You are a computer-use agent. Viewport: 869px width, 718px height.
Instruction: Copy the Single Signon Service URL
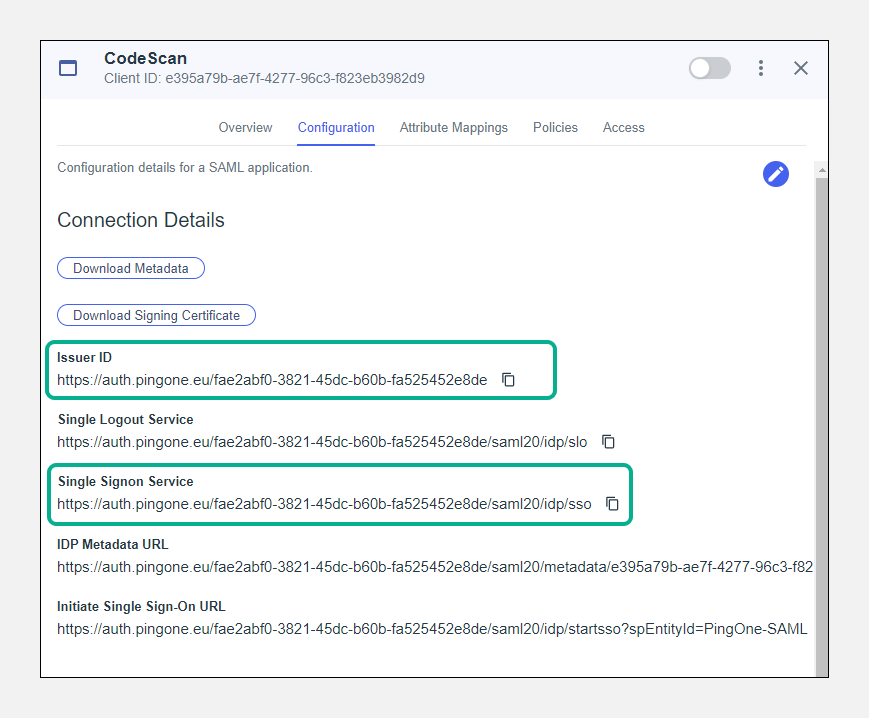pyautogui.click(x=612, y=504)
